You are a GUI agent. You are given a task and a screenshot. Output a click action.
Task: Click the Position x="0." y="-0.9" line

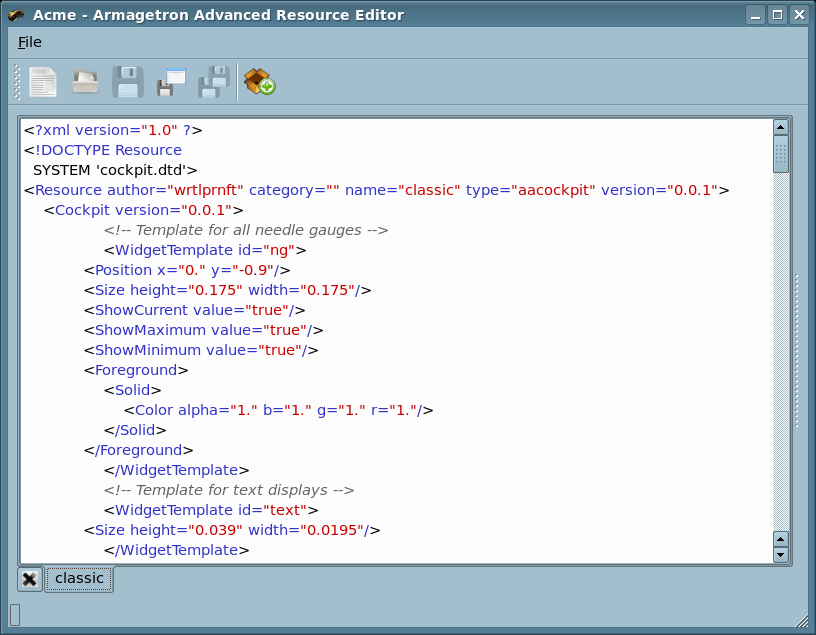(x=187, y=270)
